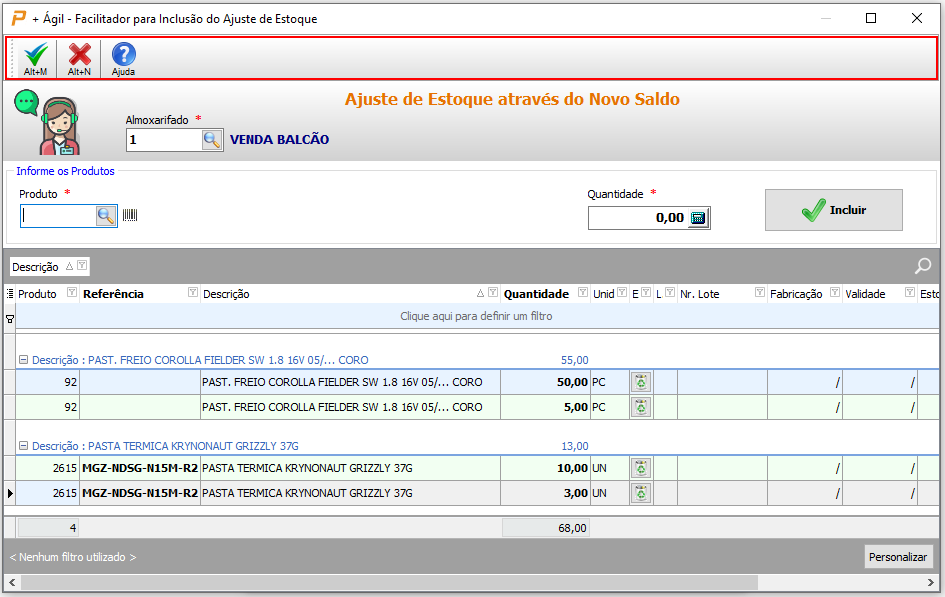945x597 pixels.
Task: Confirm with the green check Alt+M icon
Action: (36, 58)
